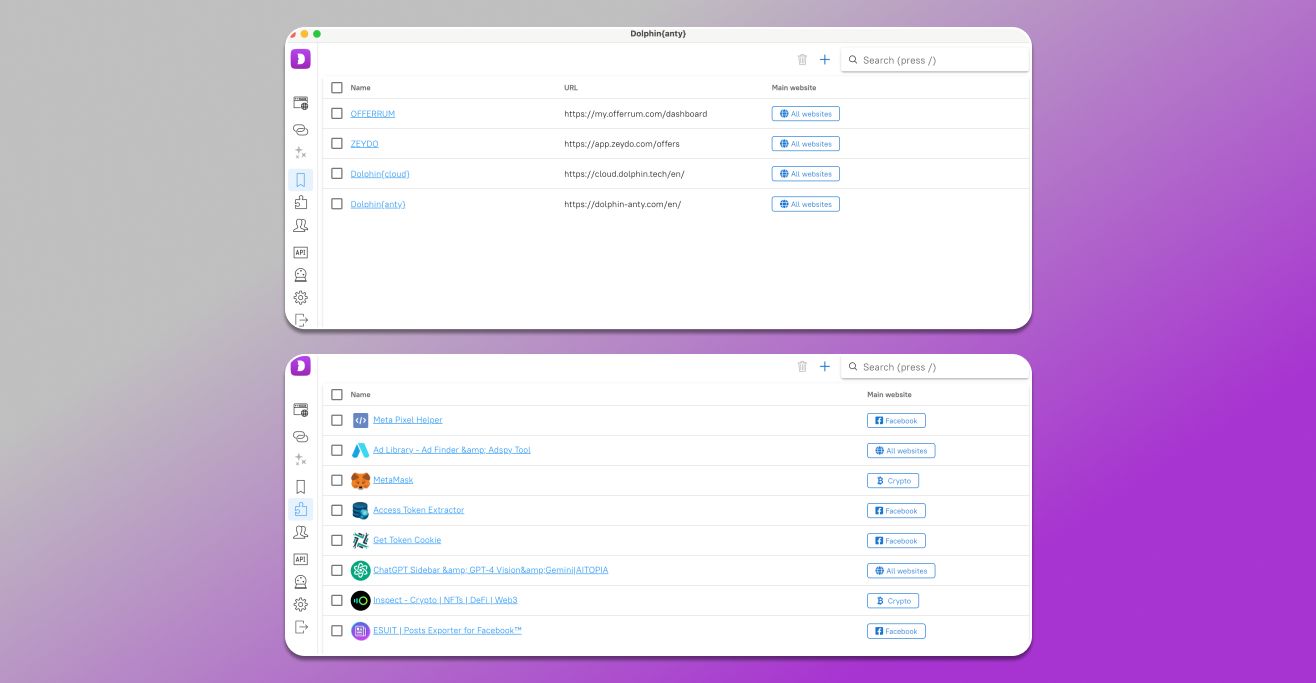This screenshot has height=683, width=1316.
Task: Click the trash icon in bookmarks window toolbar
Action: (802, 60)
